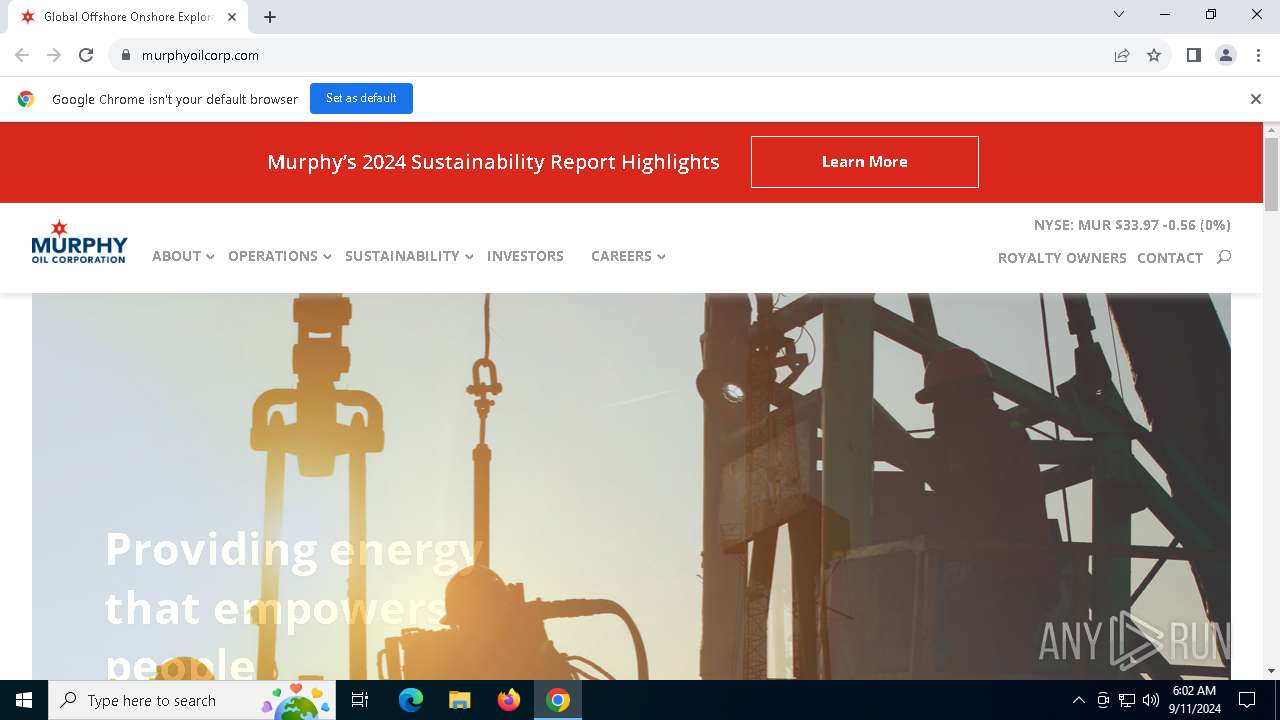1280x720 pixels.
Task: Go back using the browser back arrow
Action: (x=22, y=55)
